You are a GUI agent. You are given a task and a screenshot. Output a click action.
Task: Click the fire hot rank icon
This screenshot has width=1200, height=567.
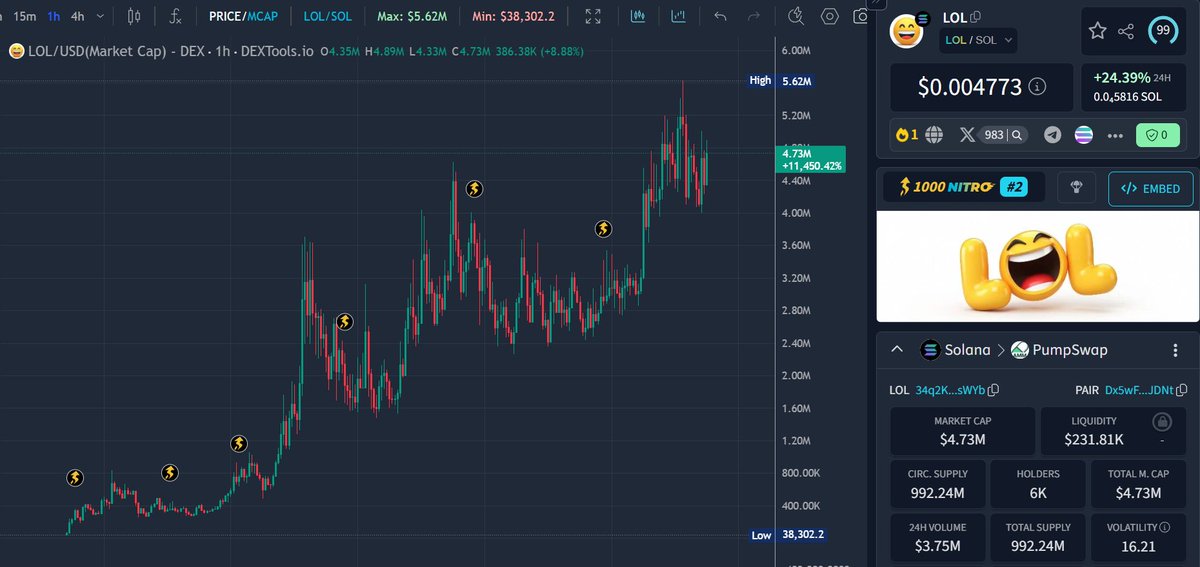tap(901, 134)
